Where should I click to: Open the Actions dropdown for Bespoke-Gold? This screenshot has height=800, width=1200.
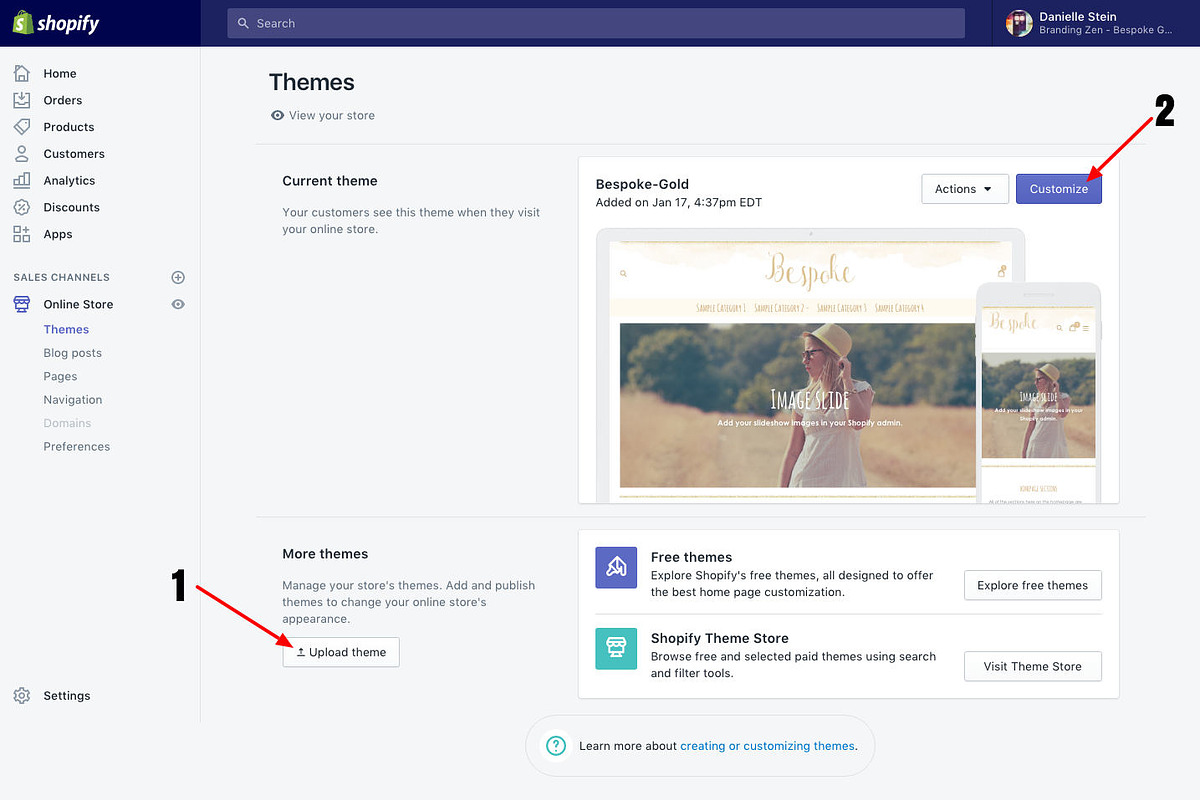964,188
